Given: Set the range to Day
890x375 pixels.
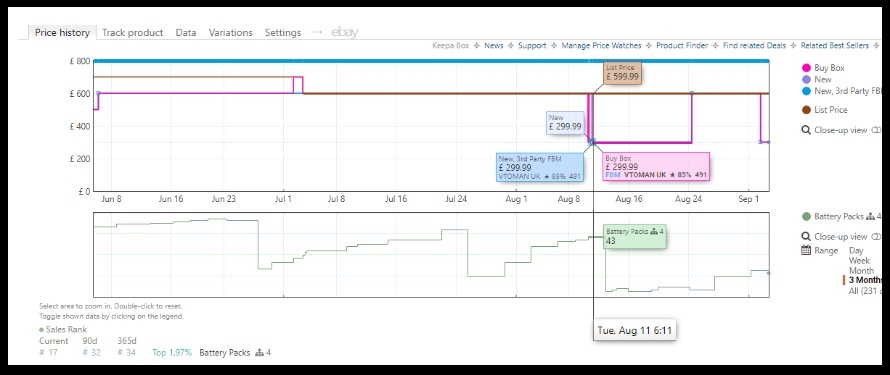Looking at the screenshot, I should (x=856, y=251).
